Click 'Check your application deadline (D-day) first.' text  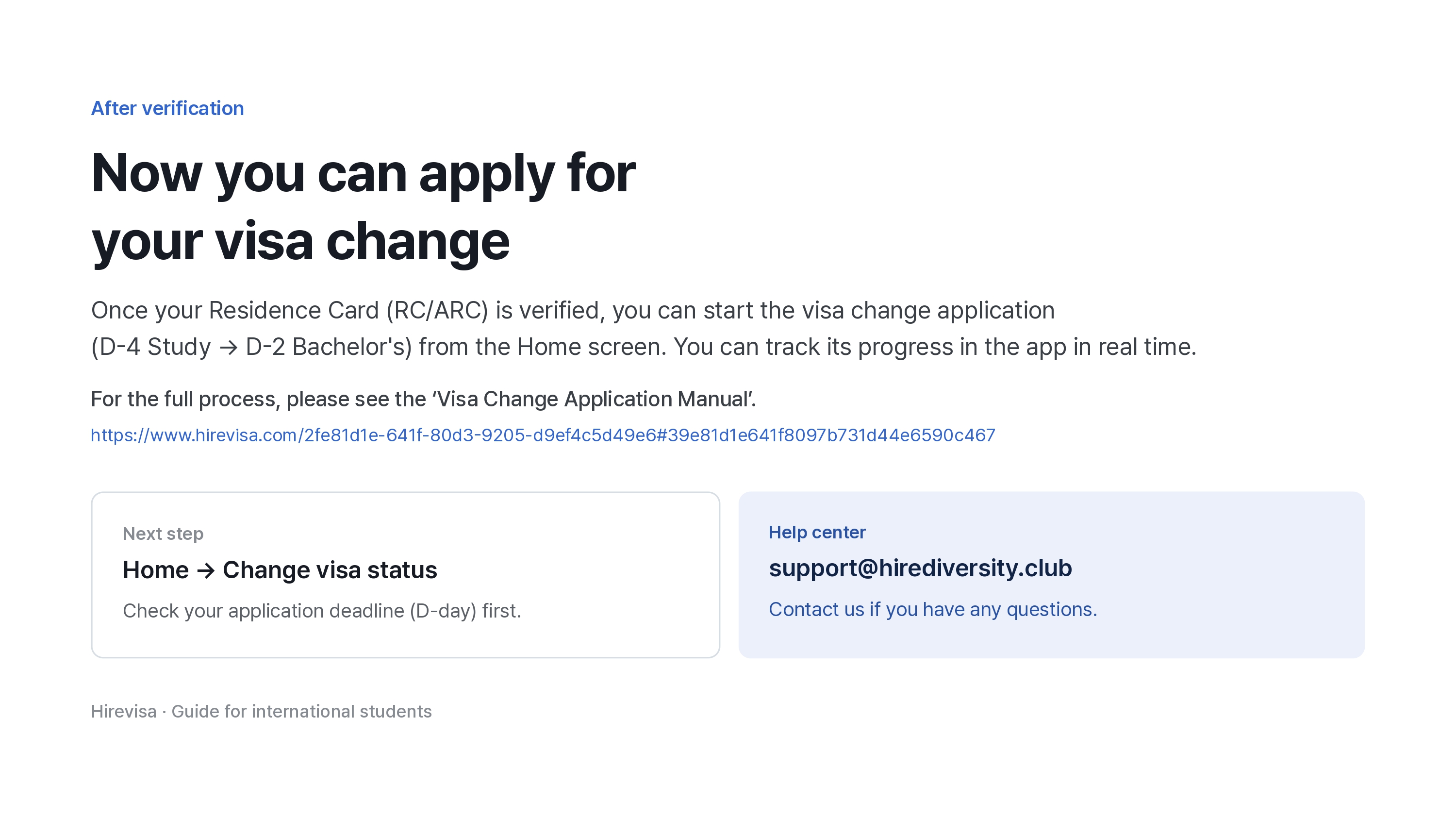pos(322,611)
